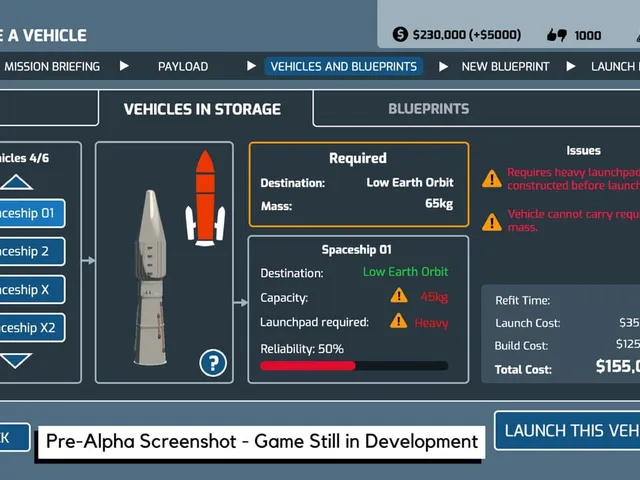The width and height of the screenshot is (640, 480).
Task: Click the 1000 reputation value
Action: coord(588,36)
